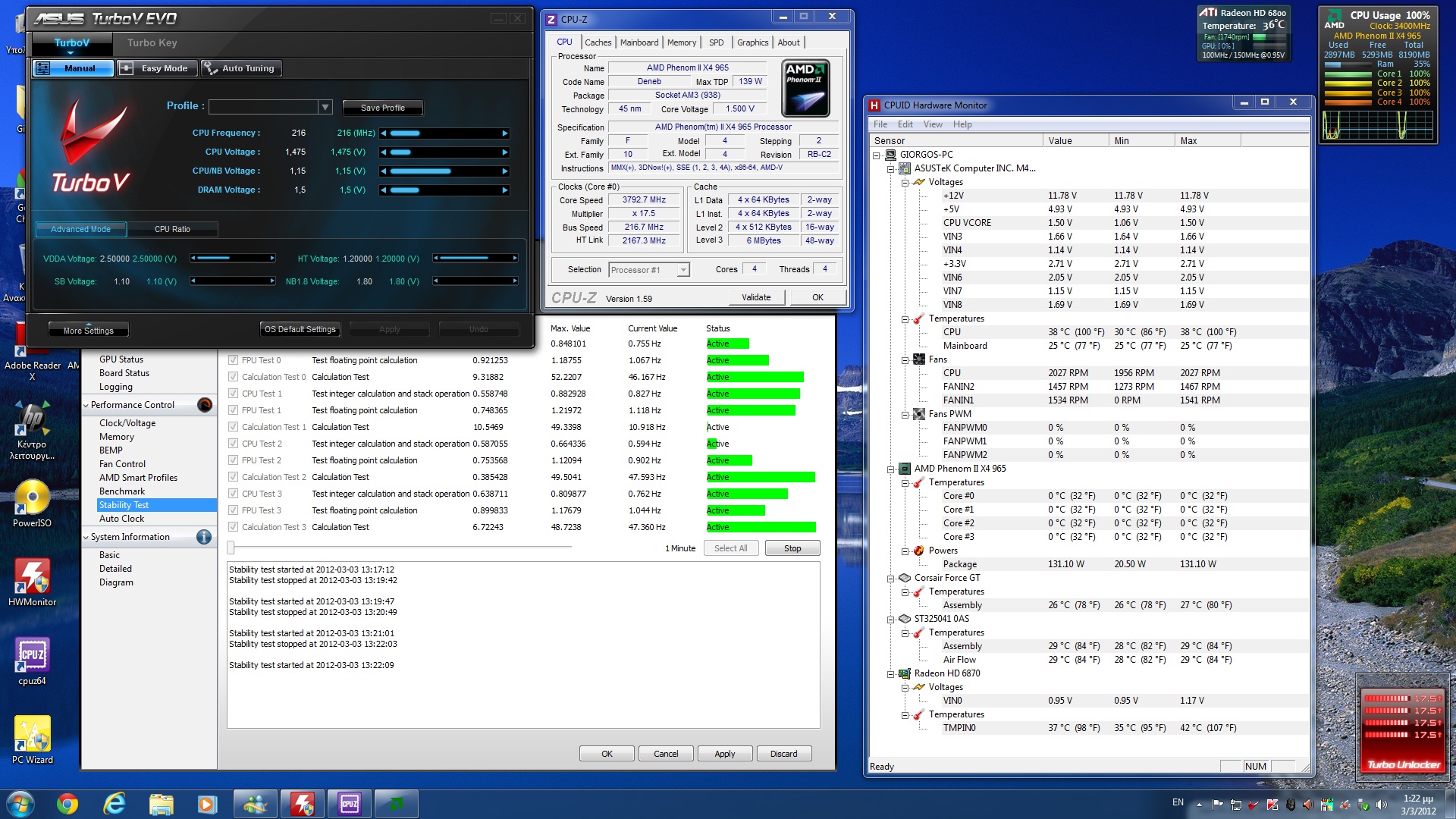Toggle Calculation Test 0 checkbox

233,377
